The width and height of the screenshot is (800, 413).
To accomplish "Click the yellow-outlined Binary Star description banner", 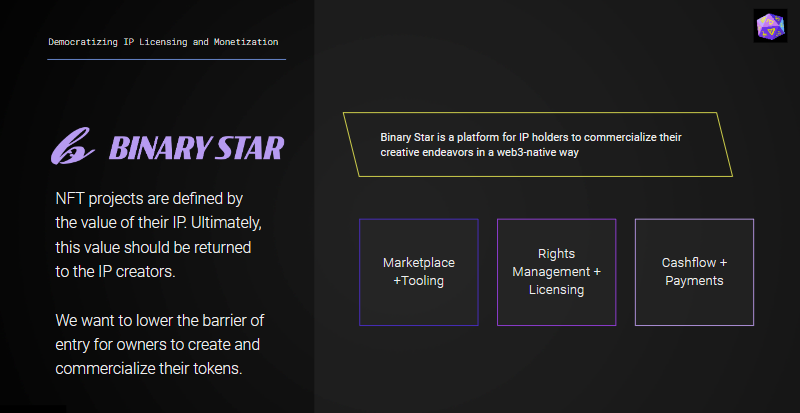I will (538, 144).
